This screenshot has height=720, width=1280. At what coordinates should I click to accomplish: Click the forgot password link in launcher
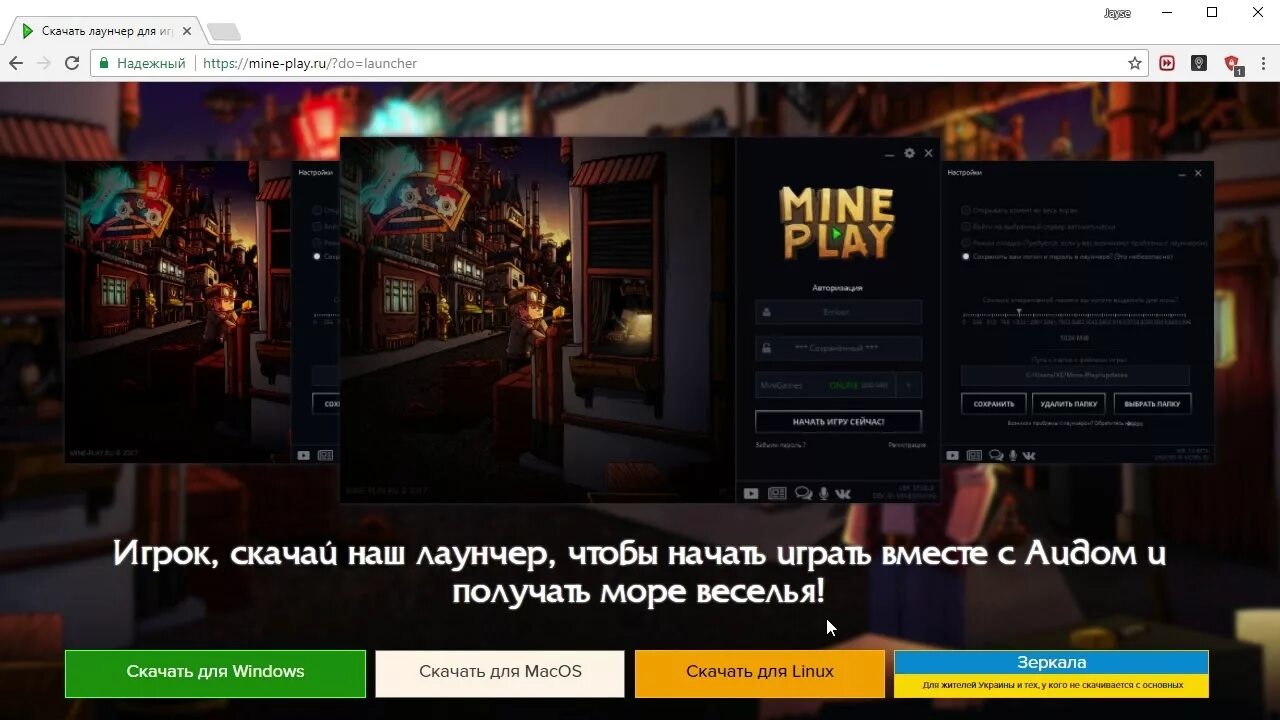click(781, 445)
